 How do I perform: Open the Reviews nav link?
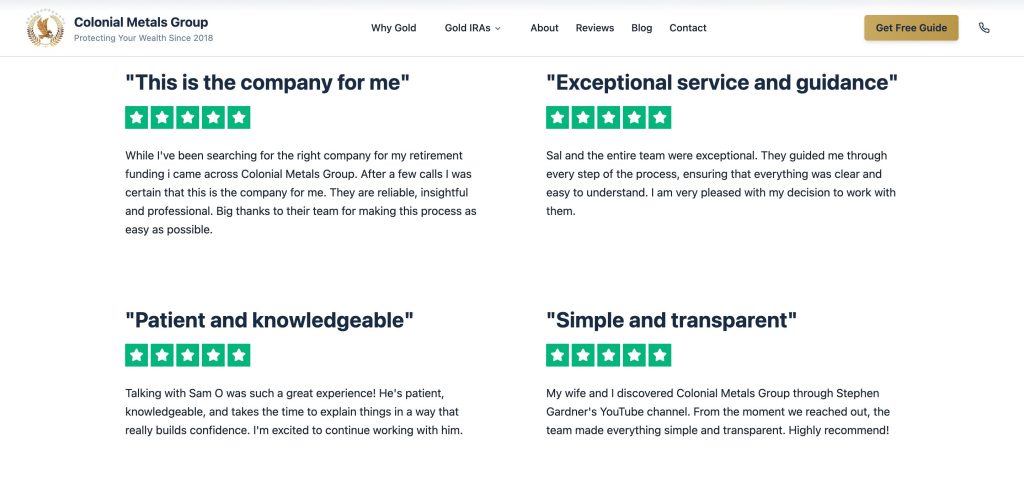595,28
